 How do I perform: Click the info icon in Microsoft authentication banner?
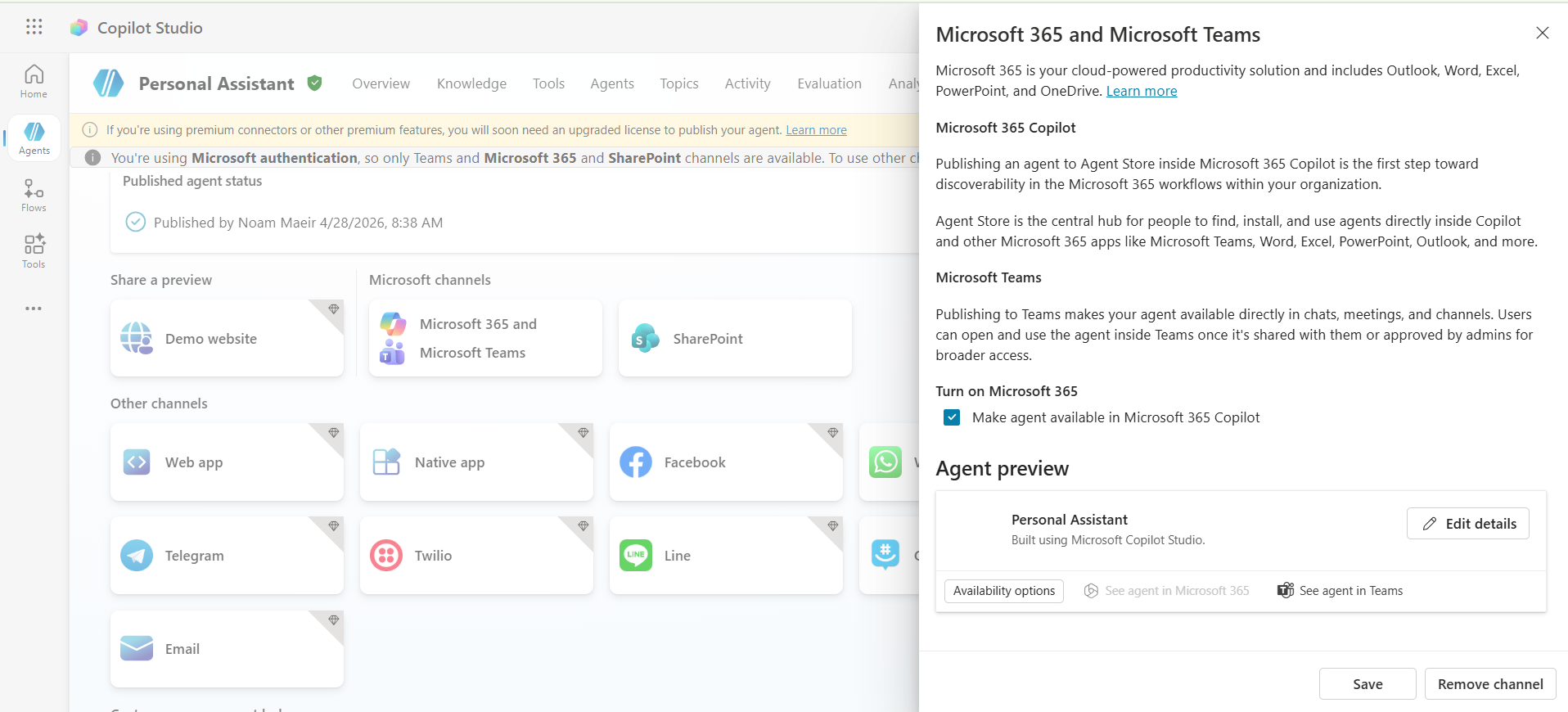[x=93, y=157]
